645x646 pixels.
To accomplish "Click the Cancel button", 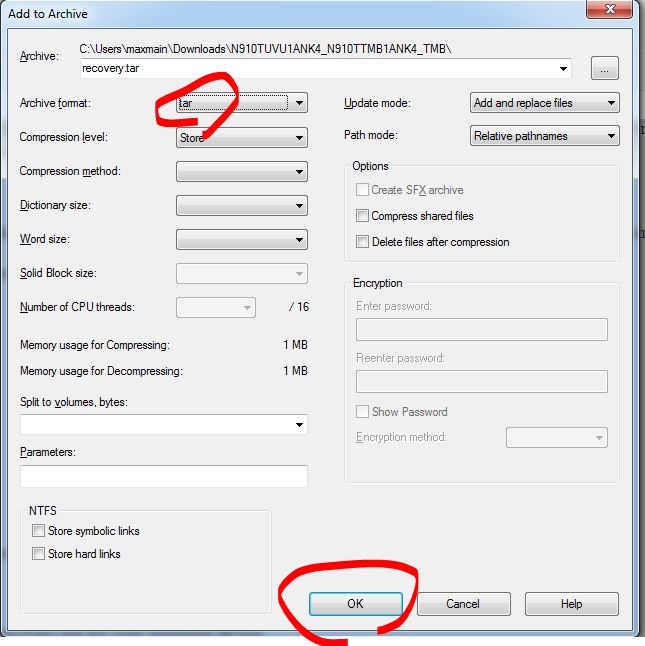I will 463,604.
